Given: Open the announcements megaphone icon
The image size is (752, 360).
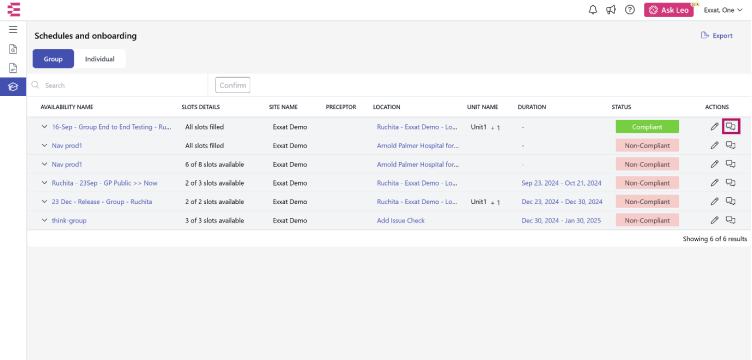Looking at the screenshot, I should [611, 10].
